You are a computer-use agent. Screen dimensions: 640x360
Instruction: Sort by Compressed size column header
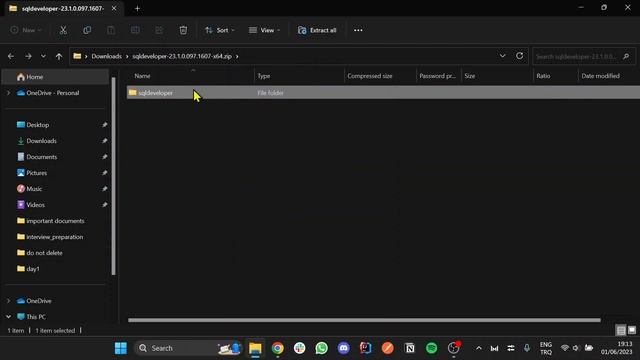tap(369, 76)
